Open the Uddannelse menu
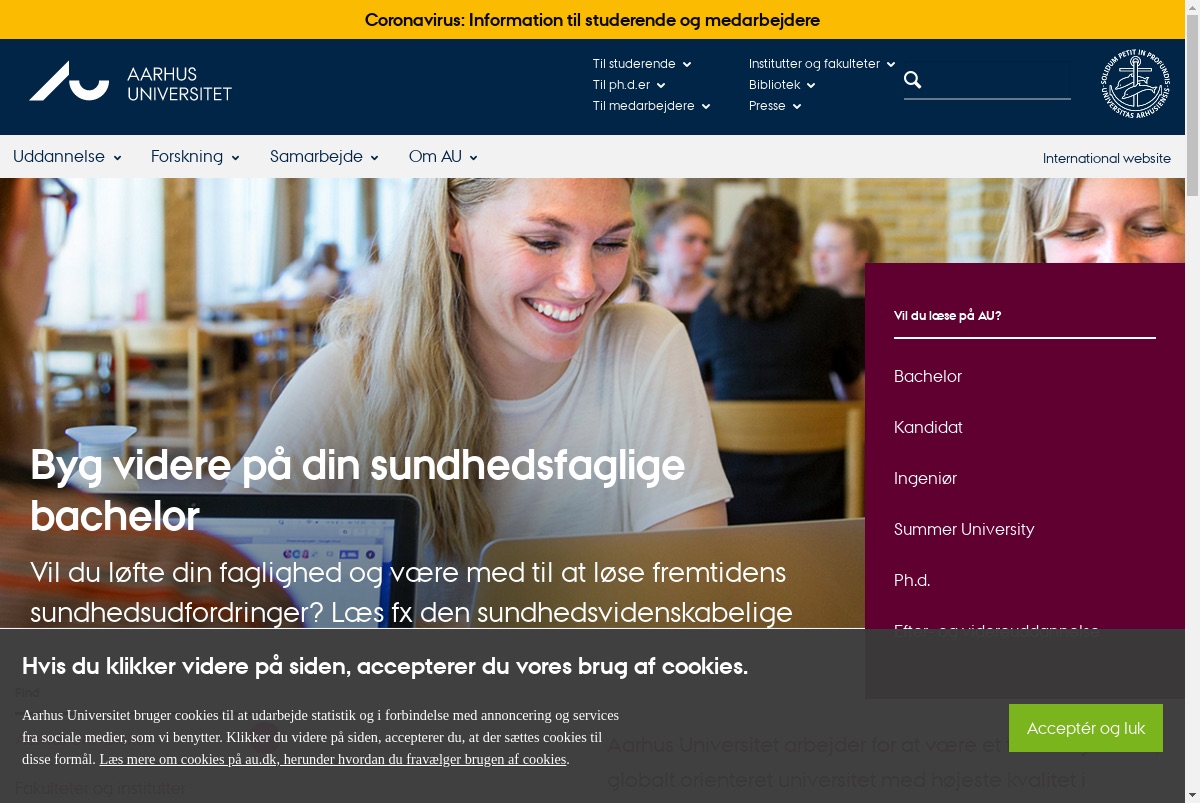The image size is (1200, 803). [x=67, y=157]
